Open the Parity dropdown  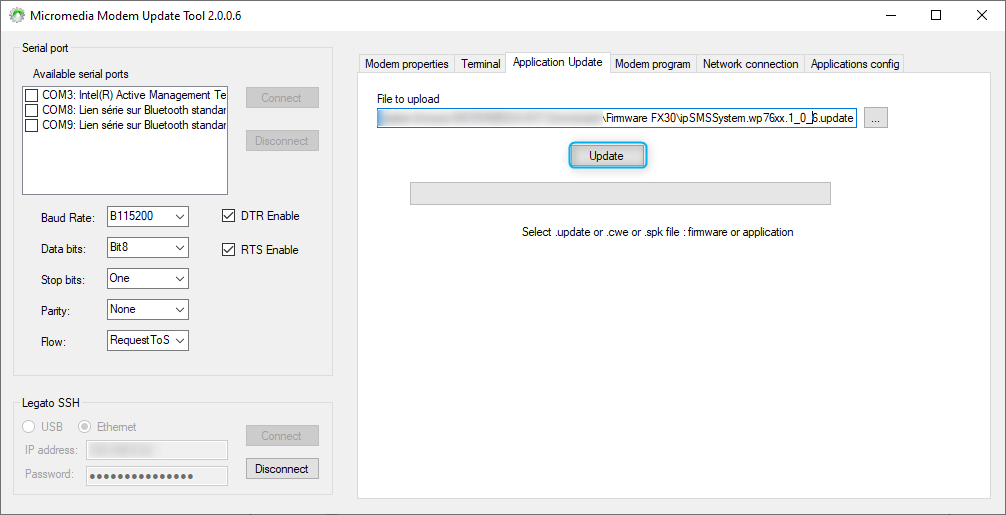pos(148,310)
